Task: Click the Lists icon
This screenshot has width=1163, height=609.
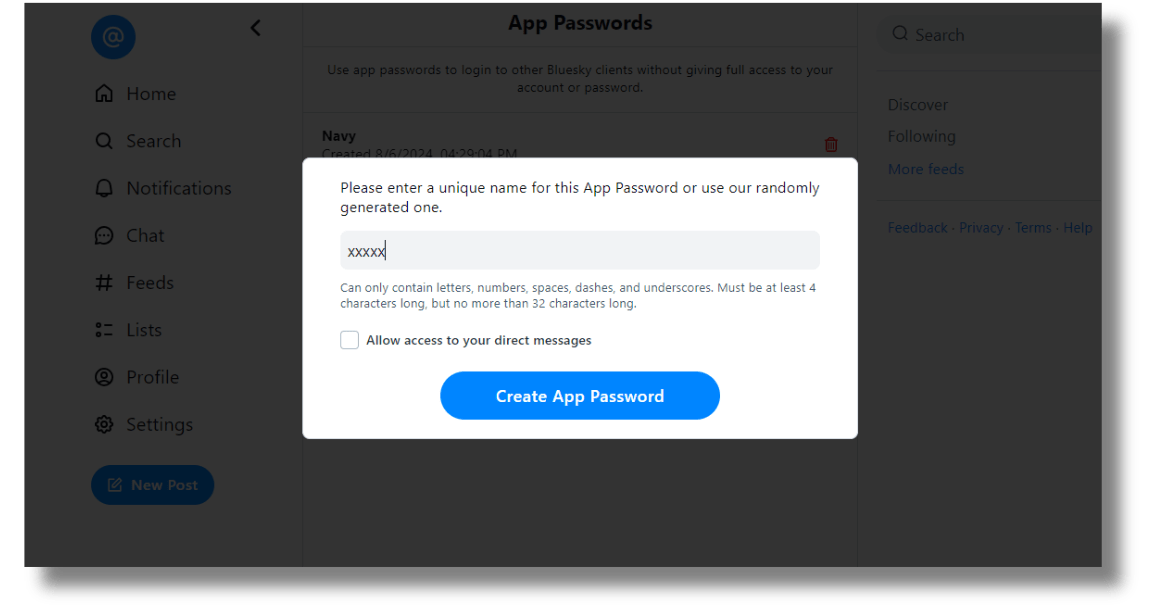Action: (104, 330)
